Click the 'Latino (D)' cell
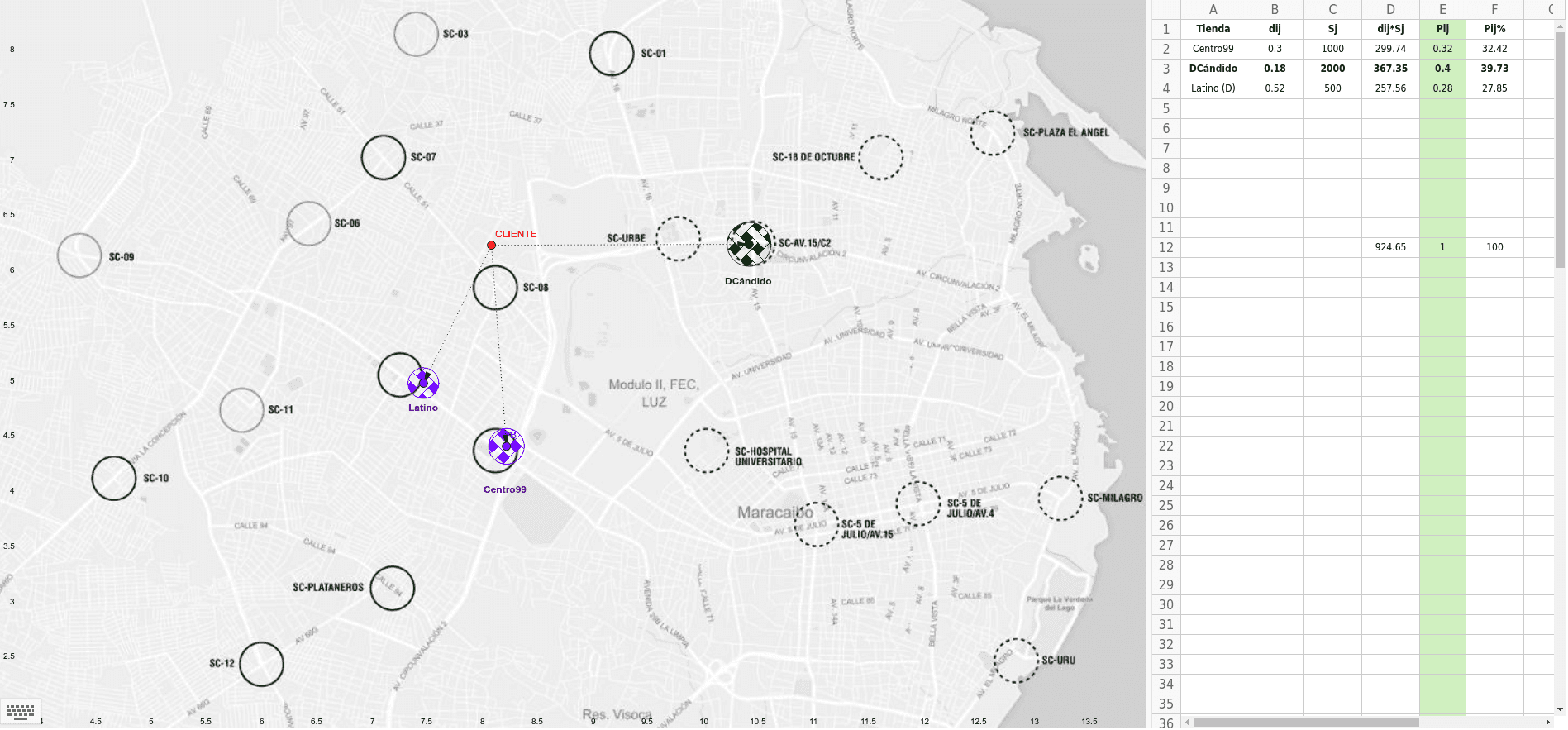Image resolution: width=1568 pixels, height=730 pixels. point(1213,88)
